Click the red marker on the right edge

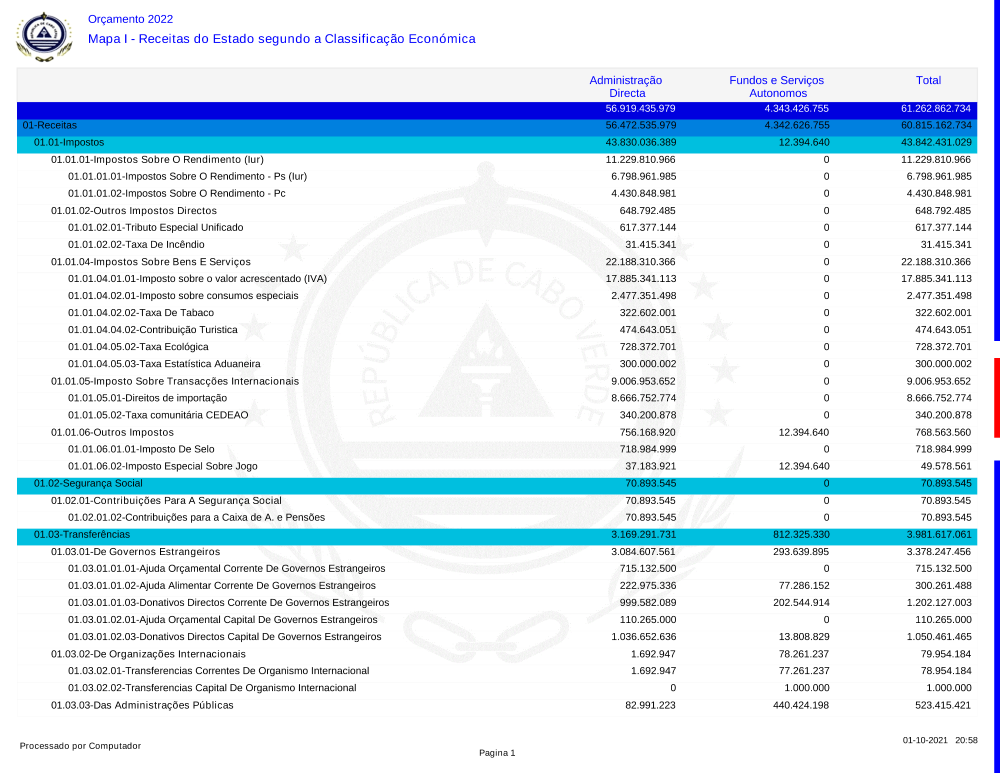996,398
